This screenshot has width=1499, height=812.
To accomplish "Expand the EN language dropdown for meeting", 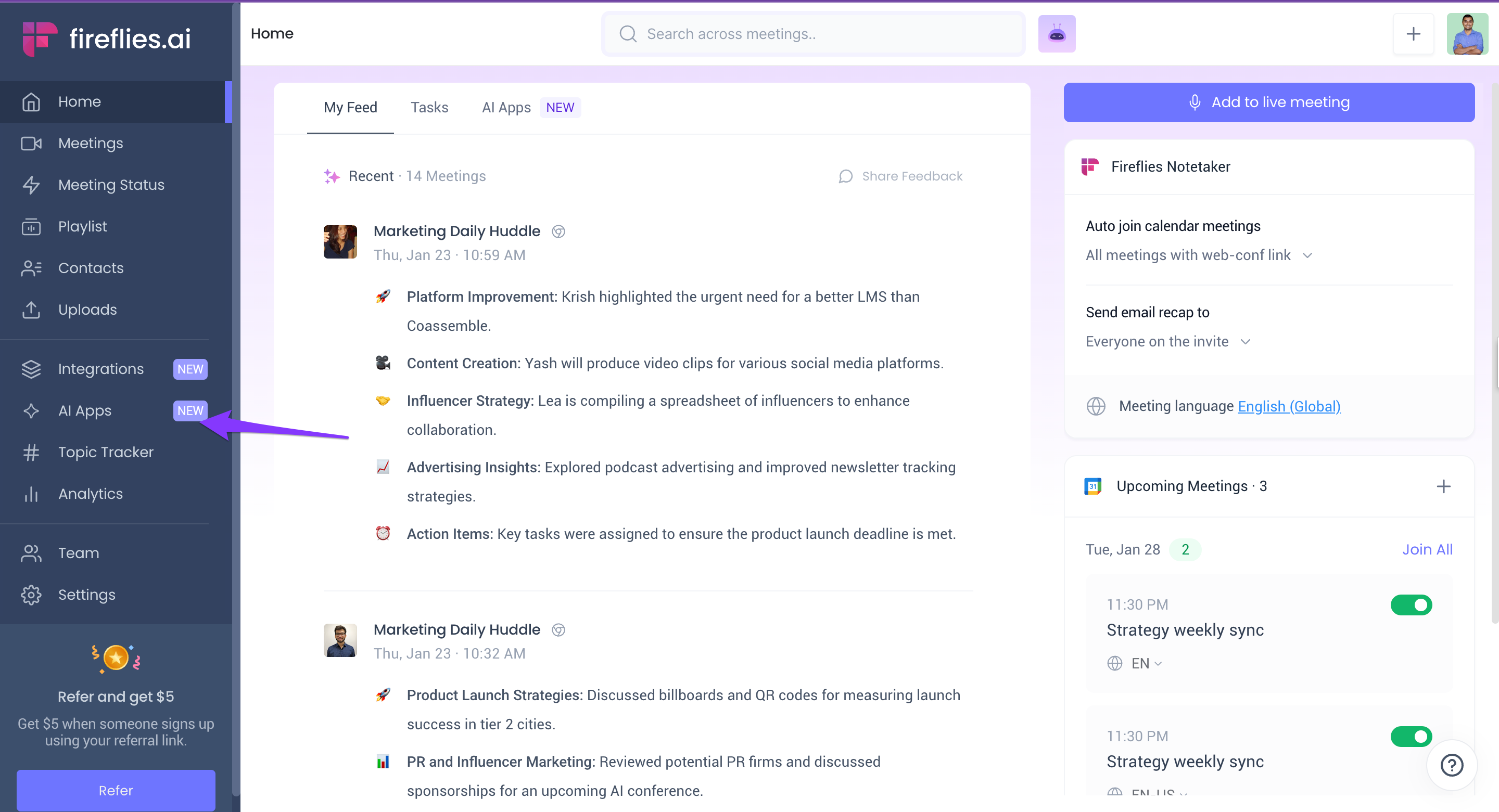I will point(1145,664).
